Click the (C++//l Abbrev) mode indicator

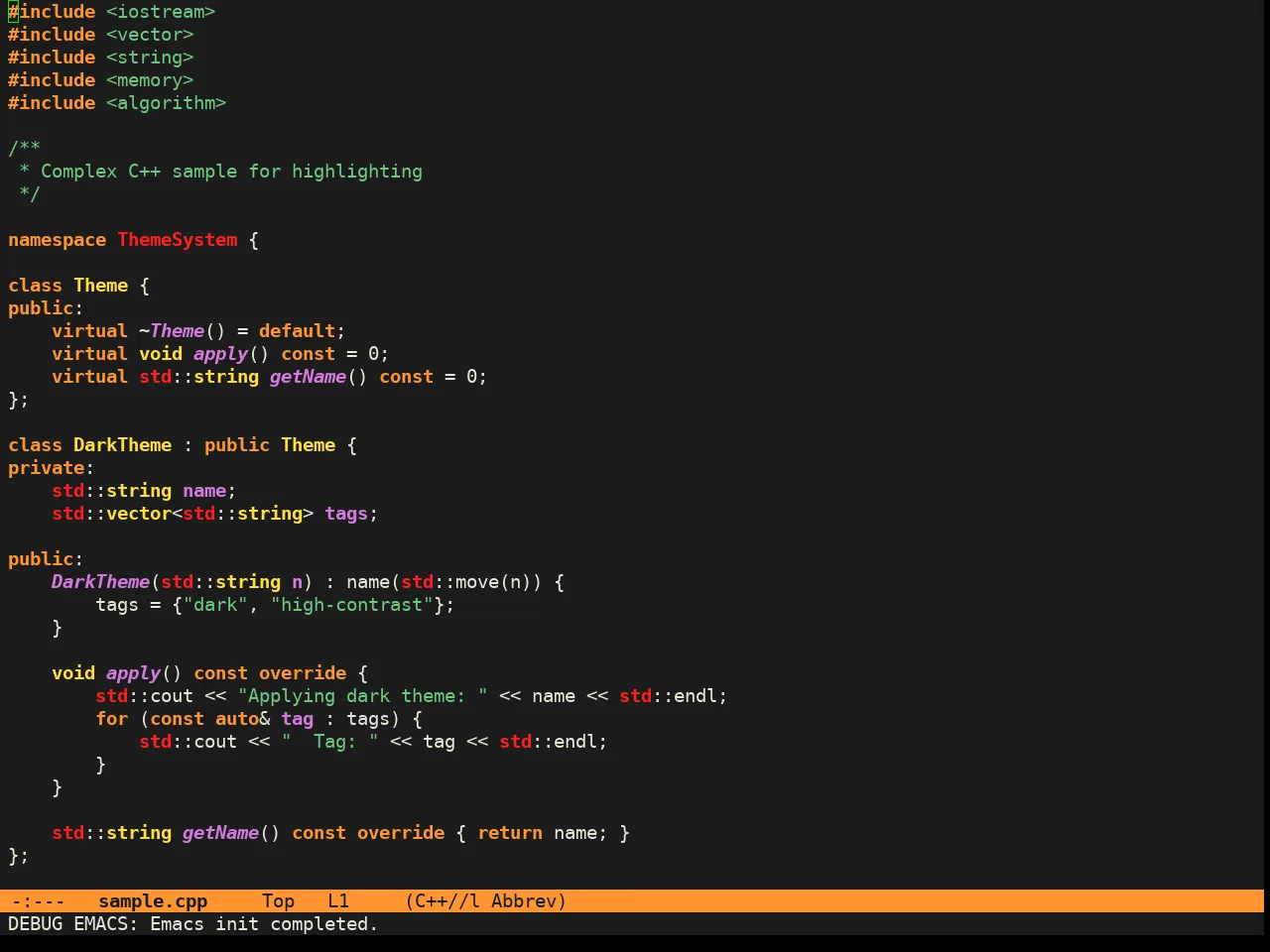(485, 901)
